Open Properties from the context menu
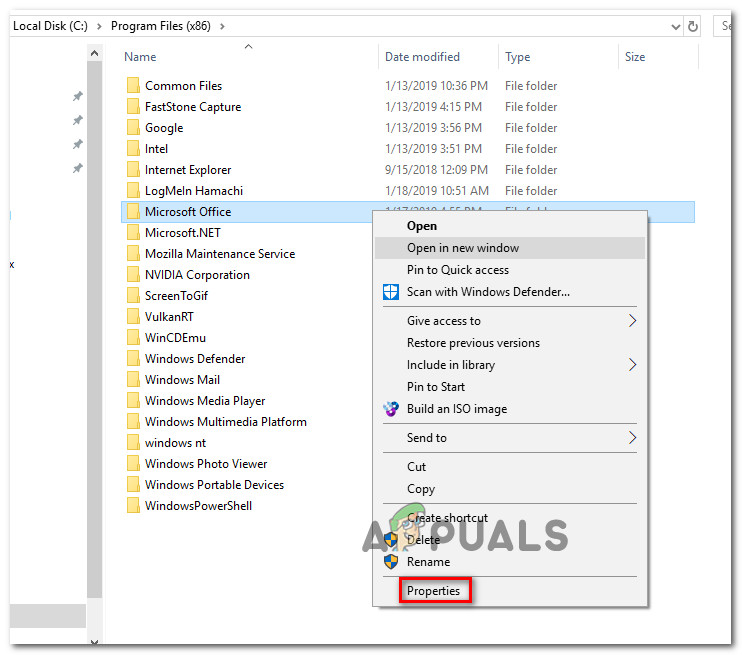Image resolution: width=742 pixels, height=655 pixels. click(510, 591)
